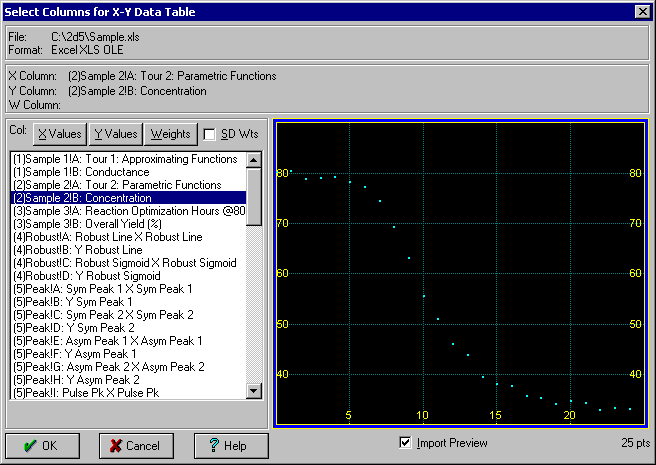Click the Weights column button
This screenshot has width=656, height=465.
[x=169, y=134]
